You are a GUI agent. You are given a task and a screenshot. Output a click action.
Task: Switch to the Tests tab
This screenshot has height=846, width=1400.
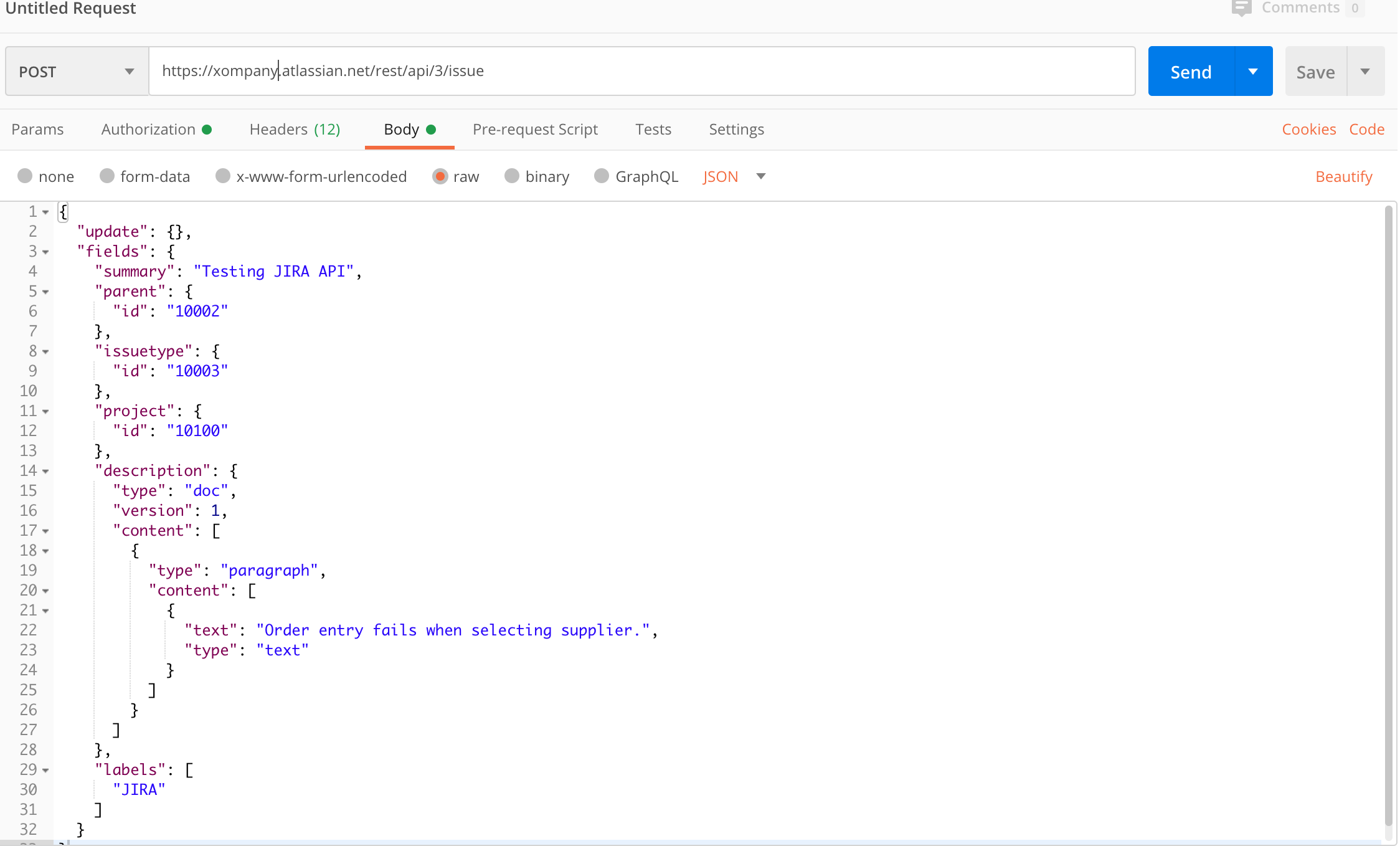coord(653,129)
